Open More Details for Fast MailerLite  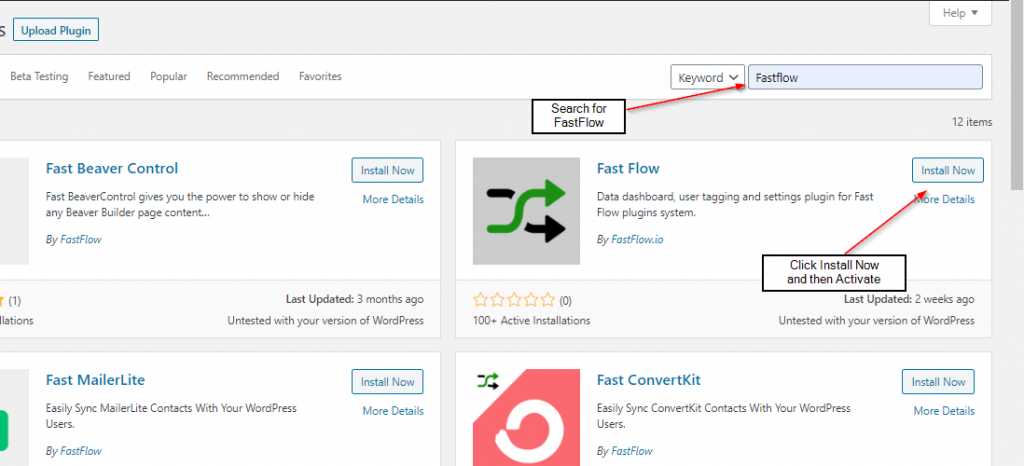[393, 411]
